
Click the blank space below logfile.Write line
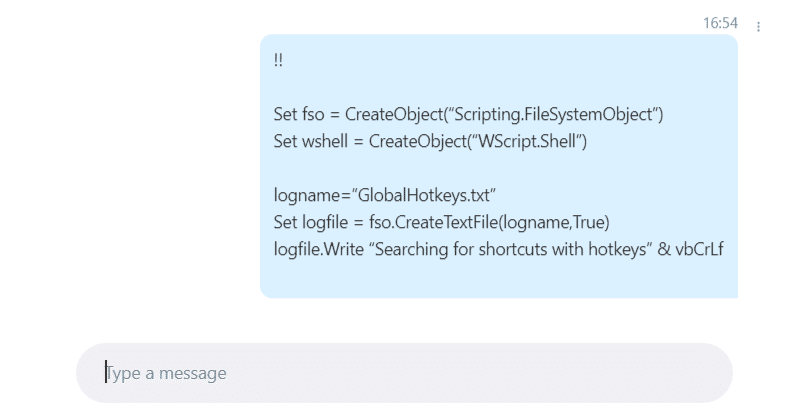click(498, 279)
